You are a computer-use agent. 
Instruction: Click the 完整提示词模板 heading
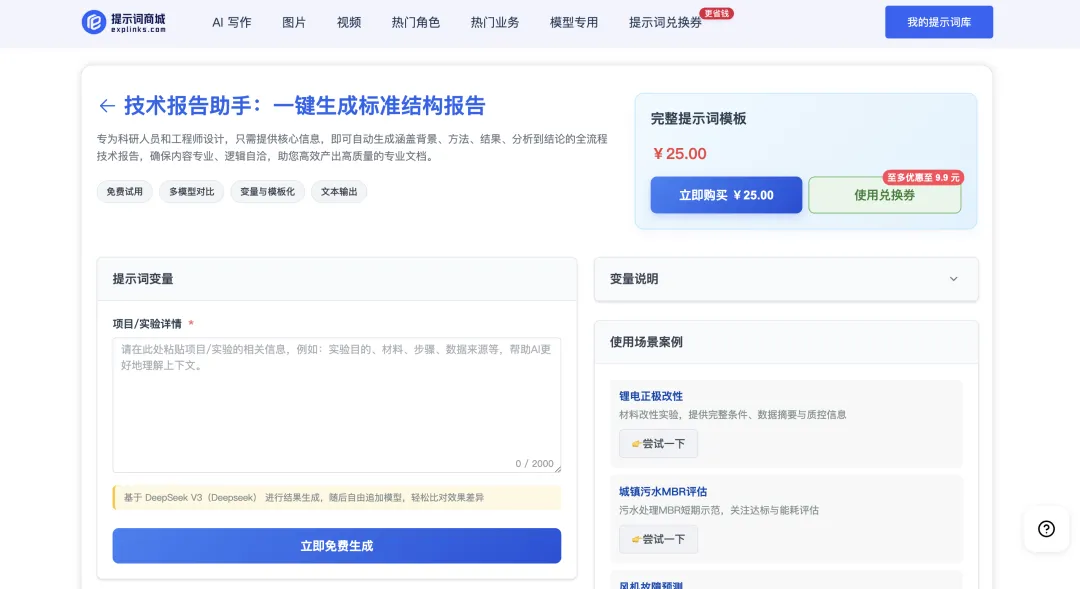(698, 118)
